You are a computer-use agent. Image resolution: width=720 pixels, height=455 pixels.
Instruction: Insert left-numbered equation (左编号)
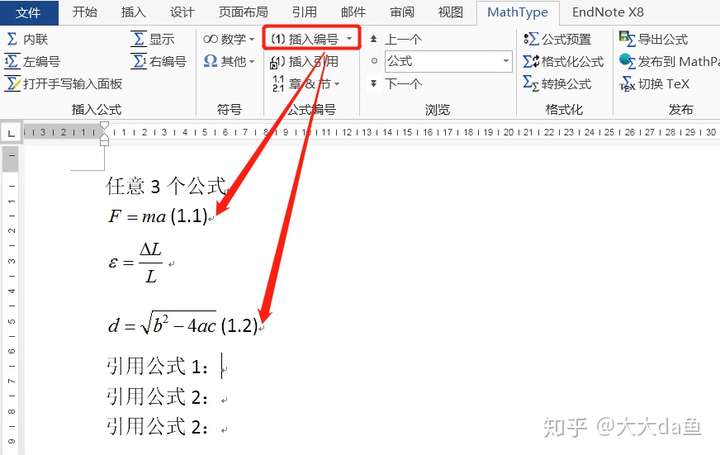point(32,62)
